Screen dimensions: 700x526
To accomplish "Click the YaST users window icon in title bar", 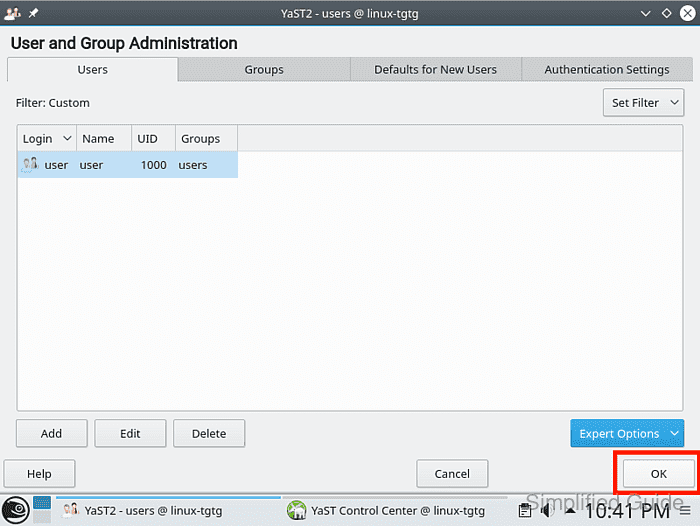I will [x=12, y=13].
